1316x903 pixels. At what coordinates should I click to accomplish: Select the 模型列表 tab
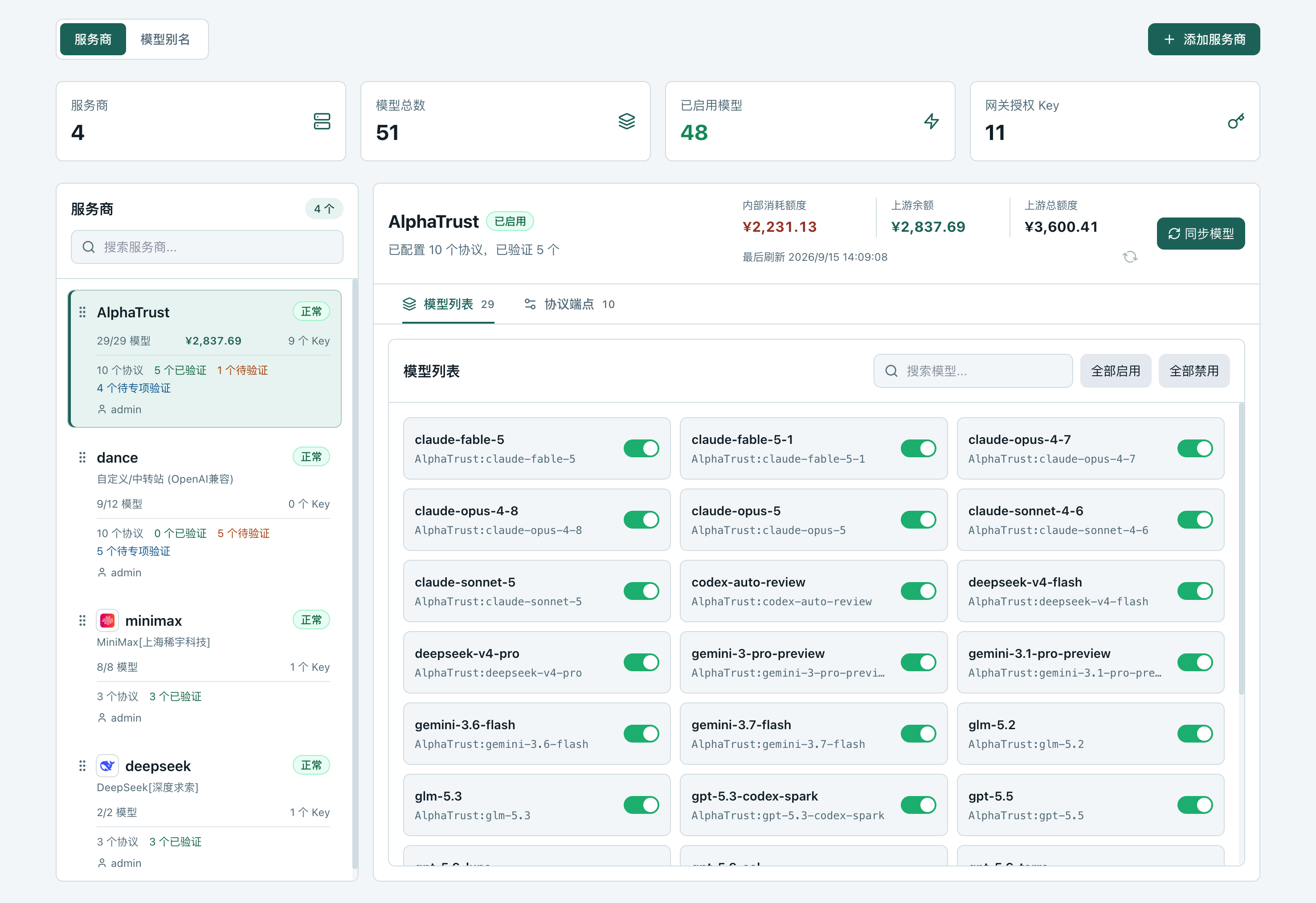(448, 304)
